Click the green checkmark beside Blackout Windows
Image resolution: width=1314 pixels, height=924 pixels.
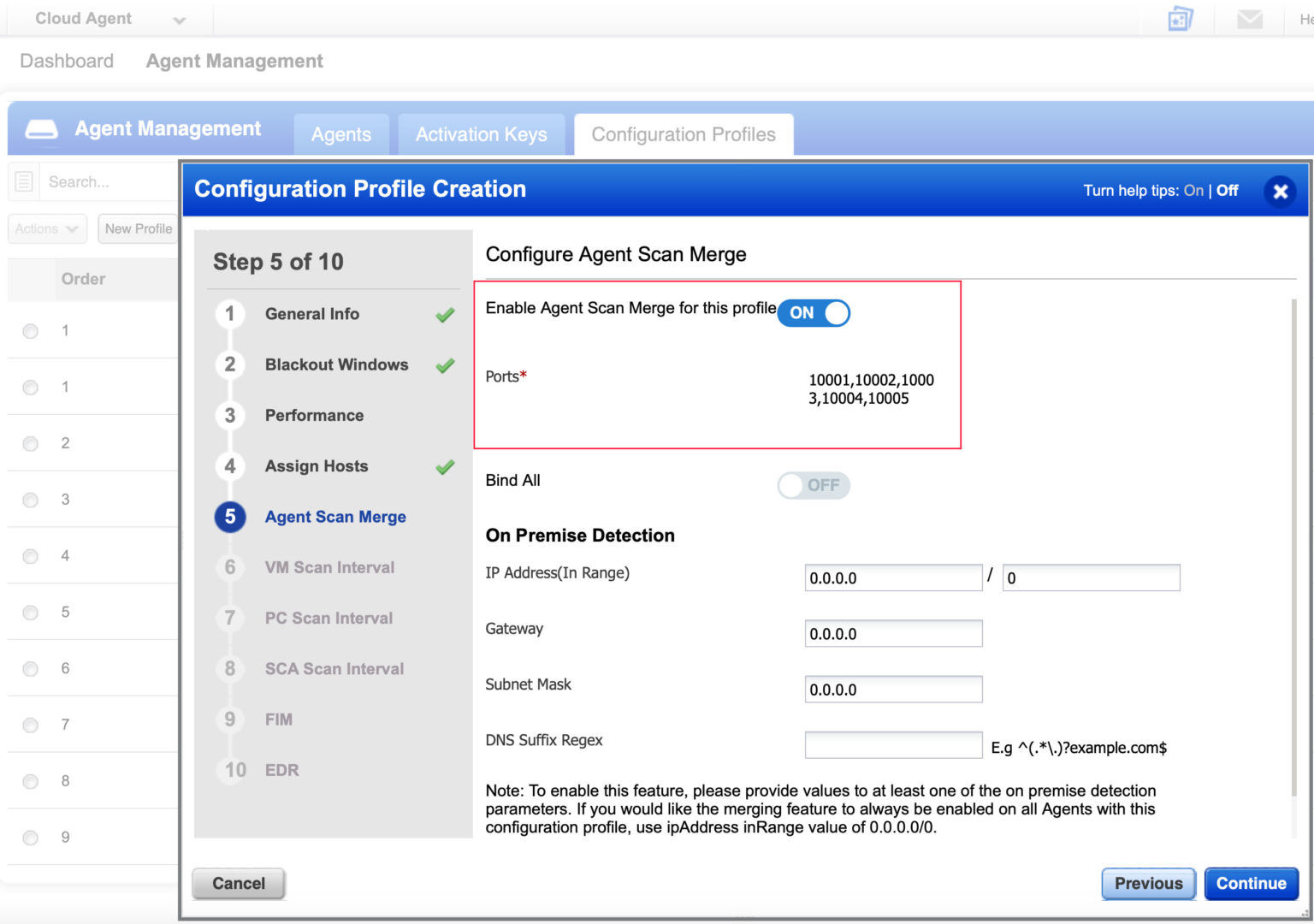tap(444, 364)
